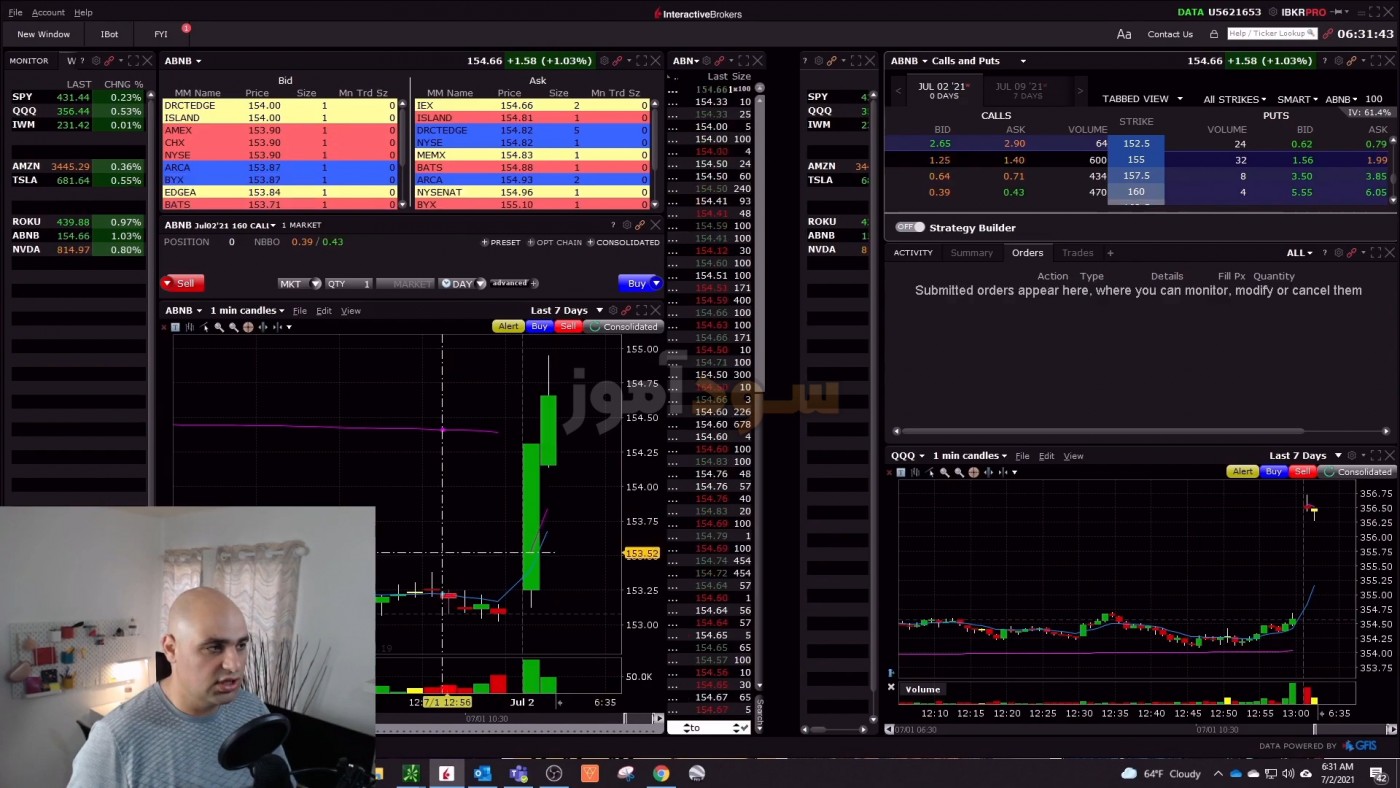Image resolution: width=1400 pixels, height=788 pixels.
Task: Select the bar-type icon on ABNB chart toolbar
Action: tap(190, 327)
